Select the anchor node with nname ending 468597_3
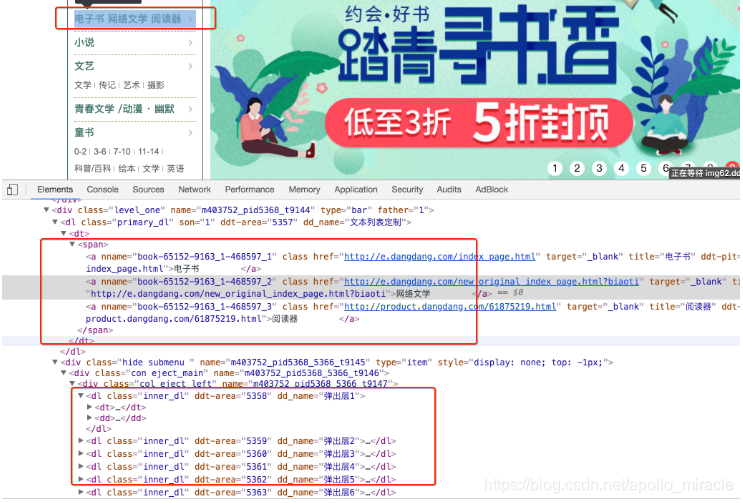 click(412, 313)
